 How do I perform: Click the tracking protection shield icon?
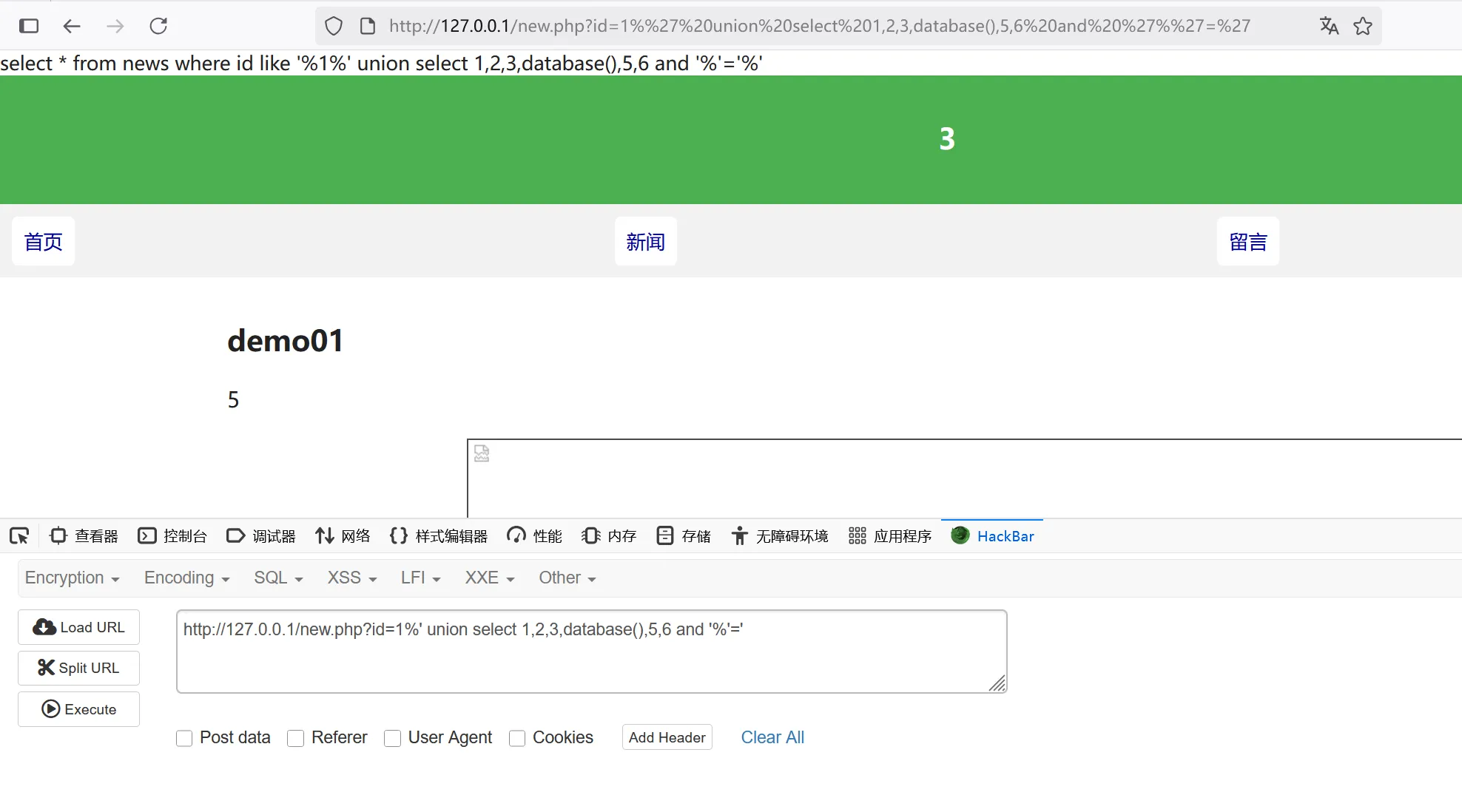[x=334, y=26]
